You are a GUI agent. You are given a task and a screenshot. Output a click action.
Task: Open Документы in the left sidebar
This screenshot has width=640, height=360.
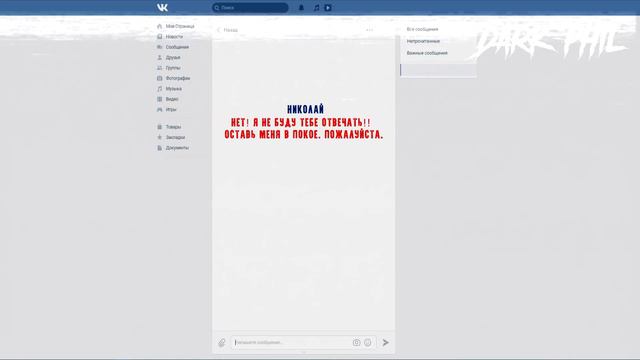pyautogui.click(x=173, y=148)
